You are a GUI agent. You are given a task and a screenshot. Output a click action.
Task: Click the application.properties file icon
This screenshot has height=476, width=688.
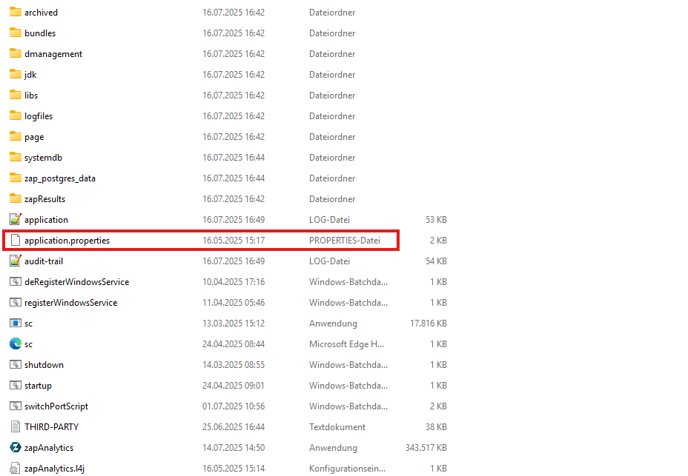[x=15, y=240]
